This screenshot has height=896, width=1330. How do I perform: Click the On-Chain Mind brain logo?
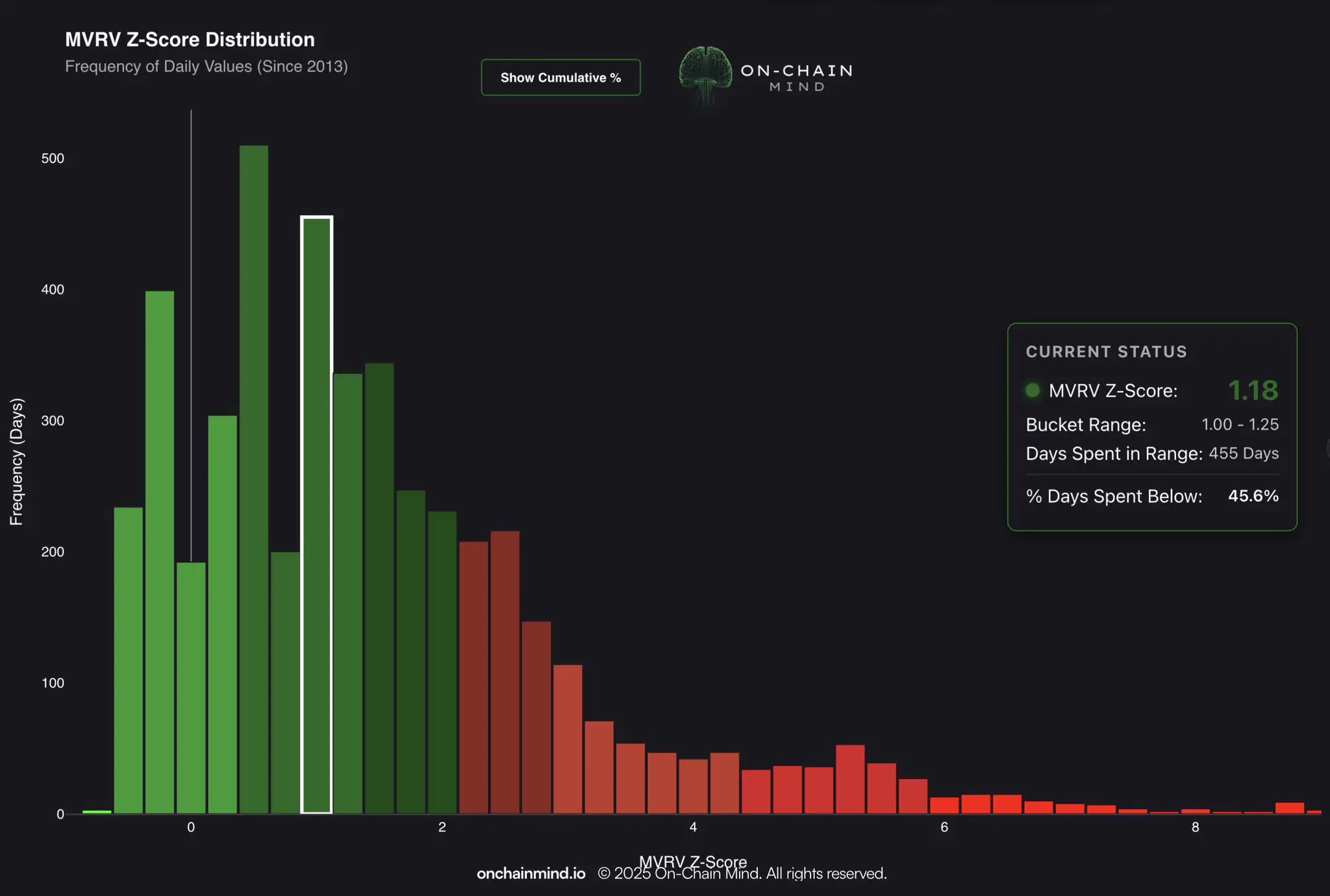pyautogui.click(x=705, y=72)
